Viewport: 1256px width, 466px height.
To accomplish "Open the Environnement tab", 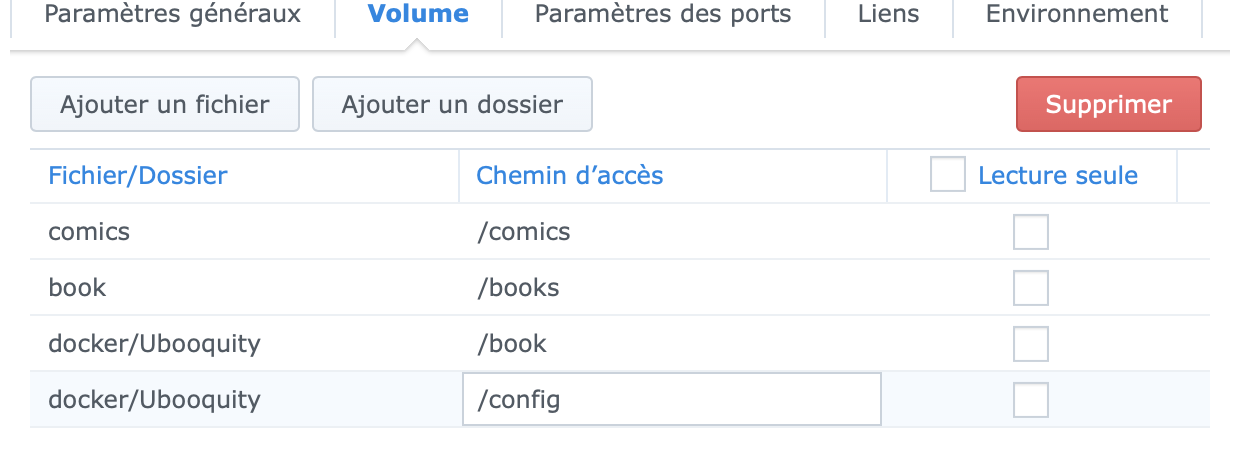I will pyautogui.click(x=1076, y=15).
